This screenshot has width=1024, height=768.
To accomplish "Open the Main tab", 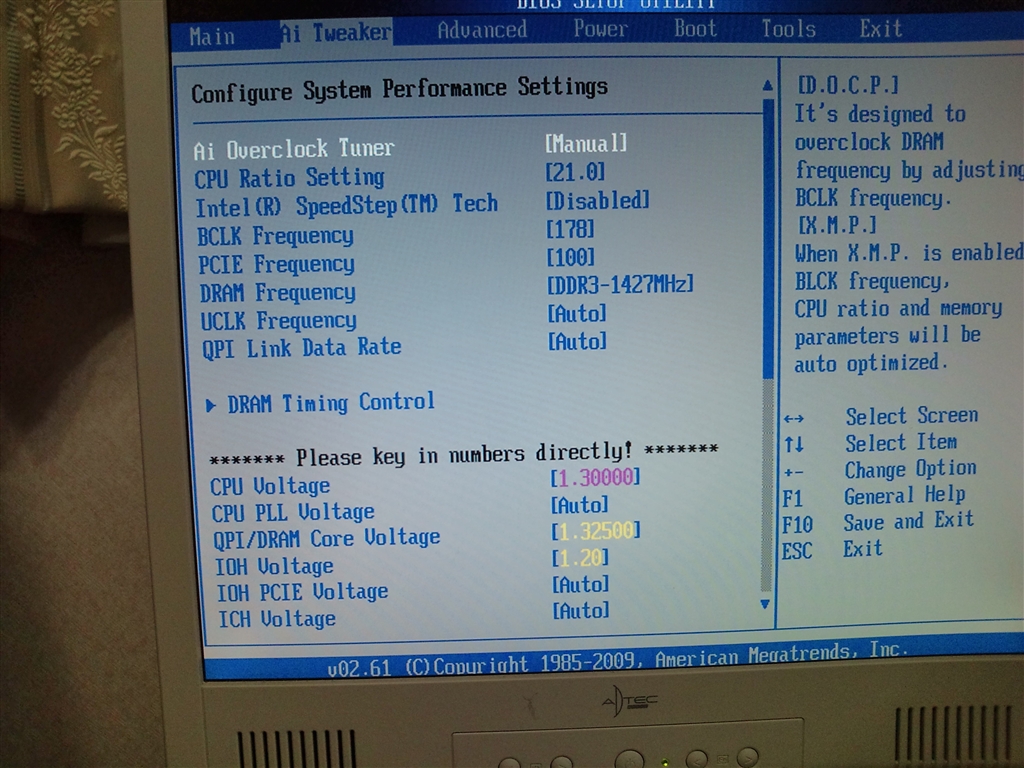I will click(212, 37).
